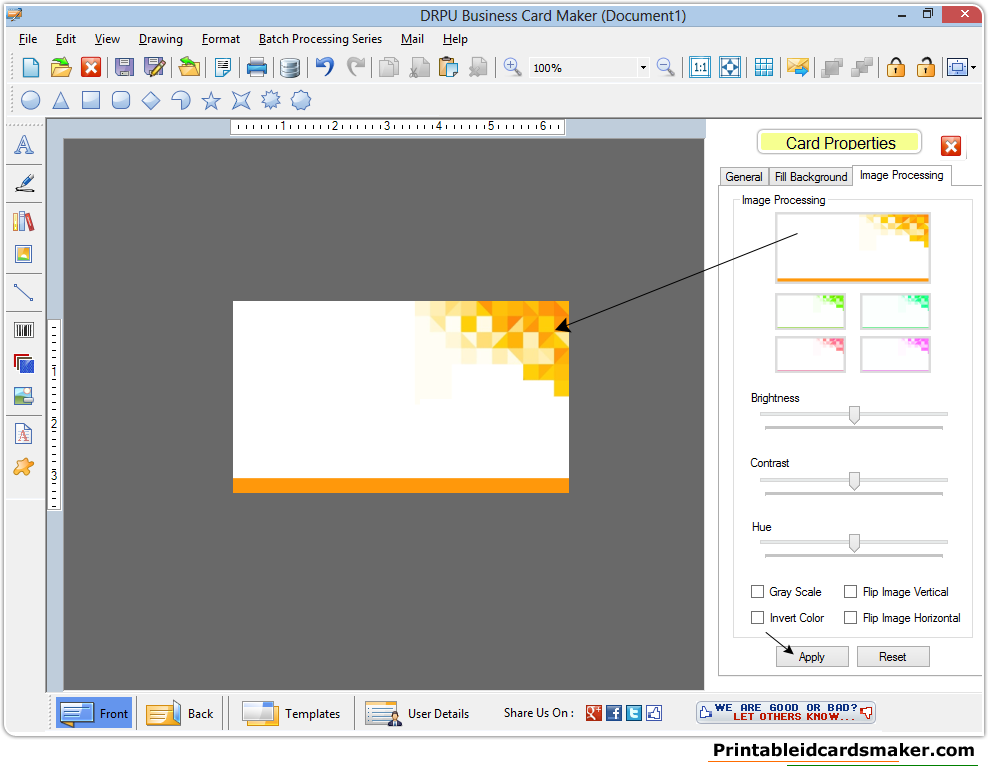Select the ellipse shape tool
The height and width of the screenshot is (766, 988).
(x=30, y=100)
